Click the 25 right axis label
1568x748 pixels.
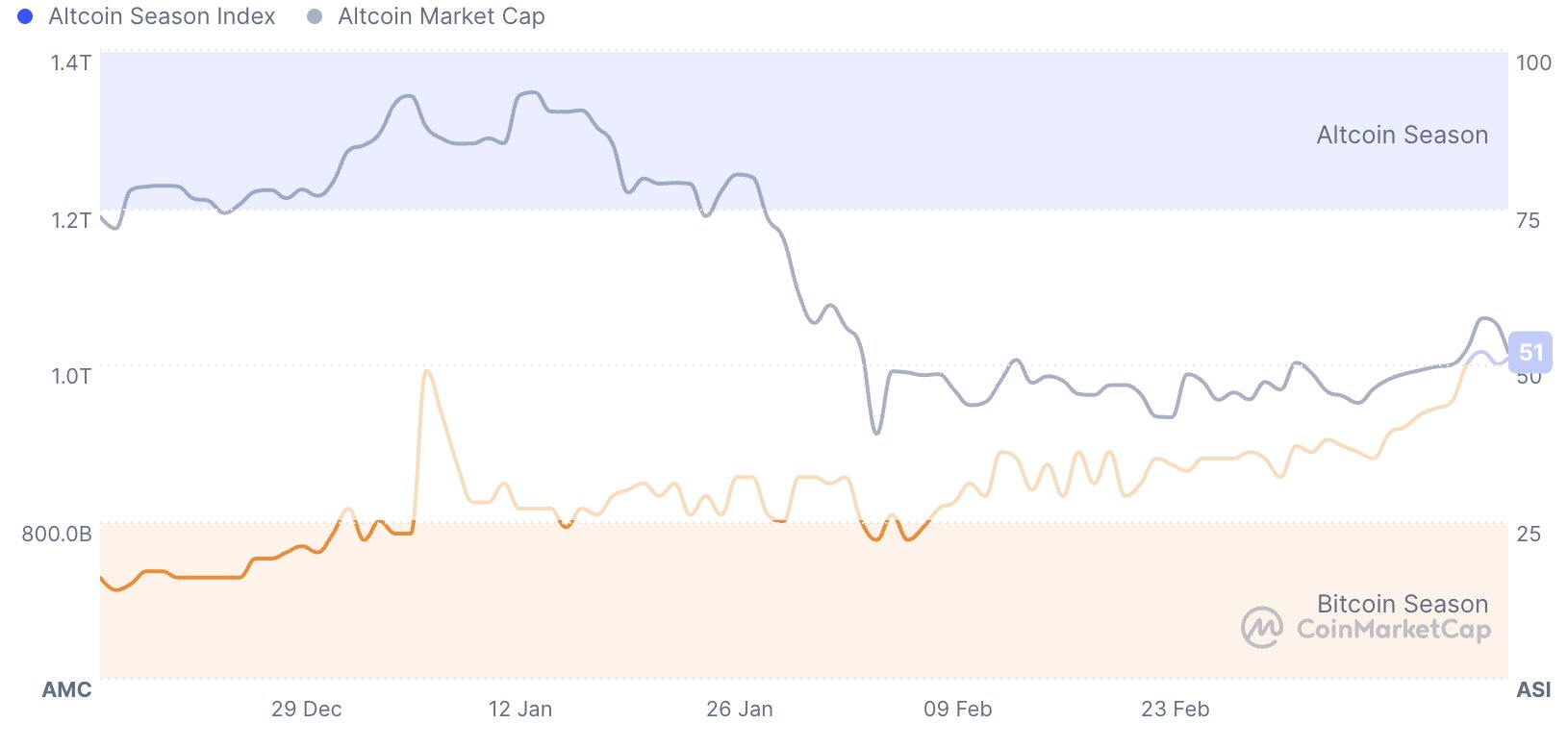(x=1528, y=534)
